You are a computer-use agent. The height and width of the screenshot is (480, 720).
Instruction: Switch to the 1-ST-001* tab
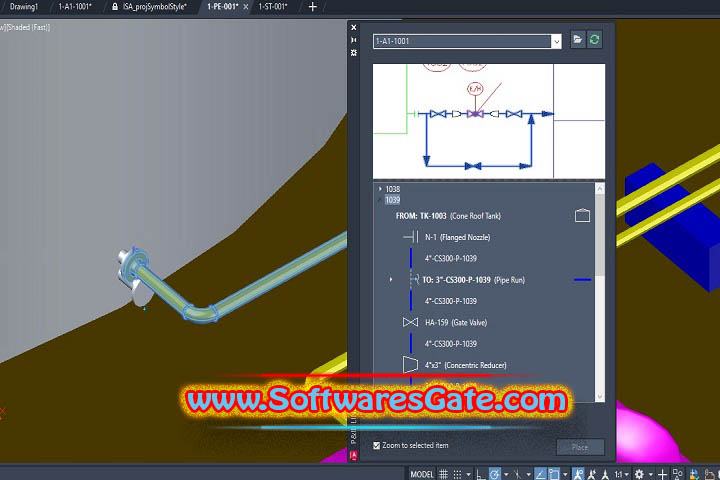click(273, 6)
